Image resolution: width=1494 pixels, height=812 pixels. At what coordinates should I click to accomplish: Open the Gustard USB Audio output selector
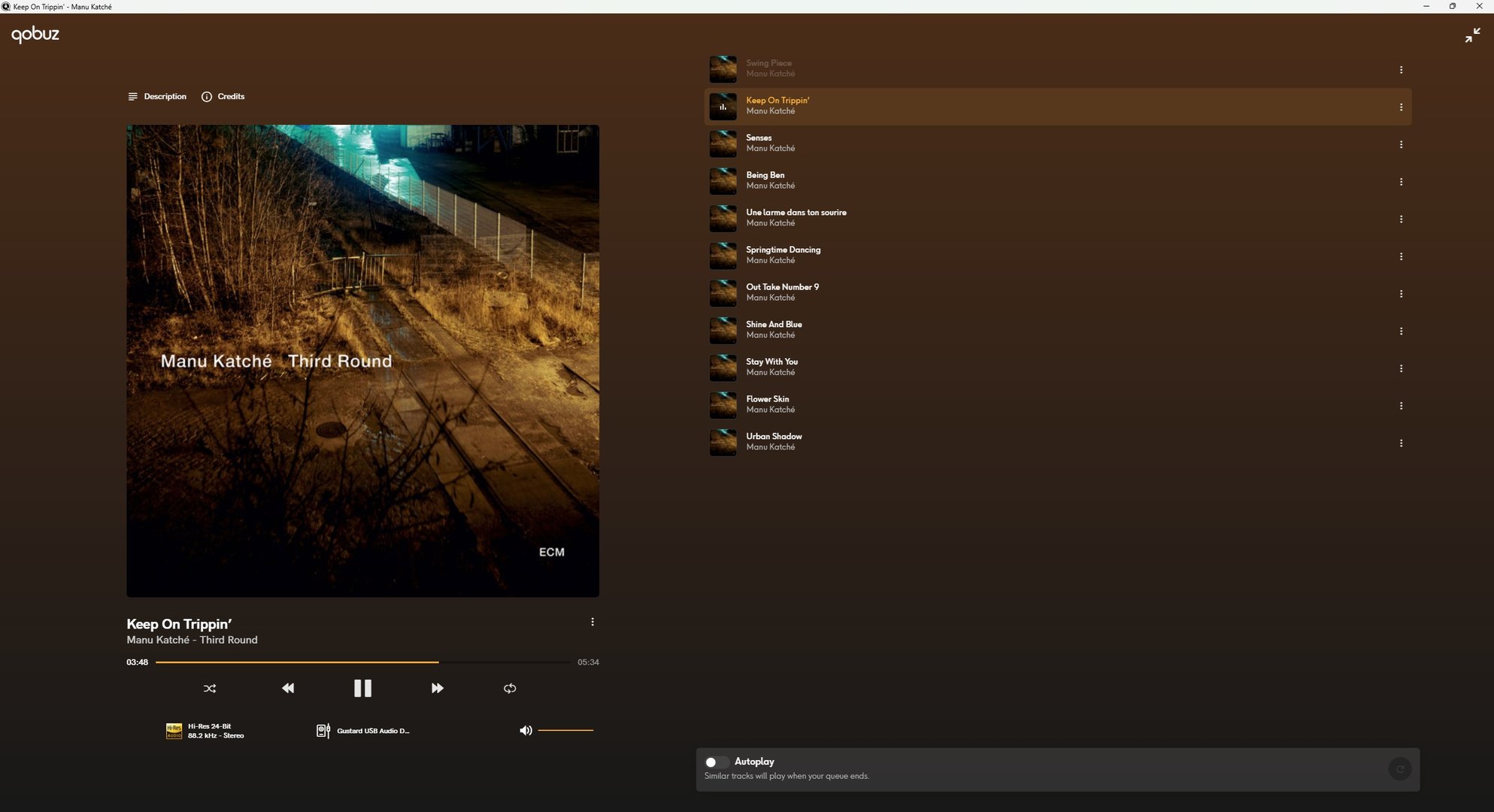click(x=364, y=731)
